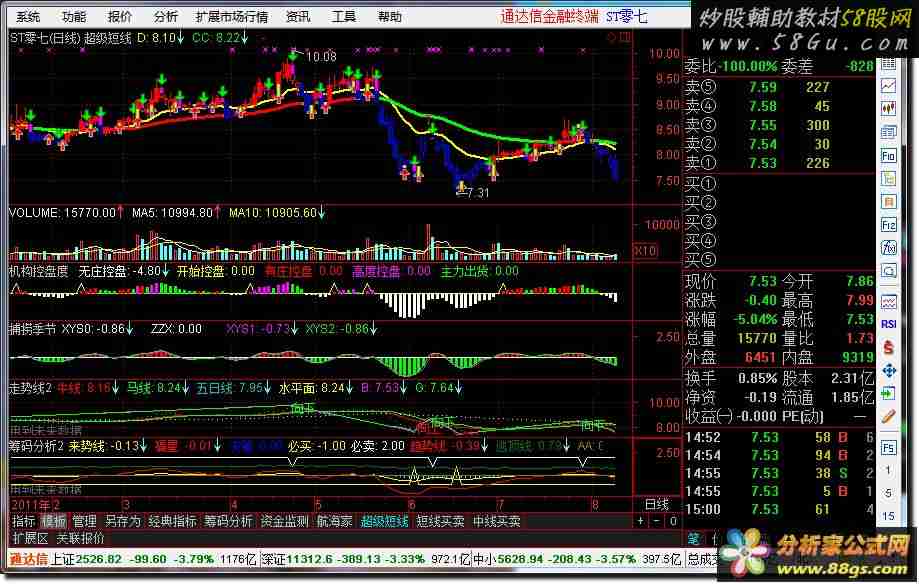
Task: Switch to 超级短线 template
Action: pyautogui.click(x=384, y=521)
